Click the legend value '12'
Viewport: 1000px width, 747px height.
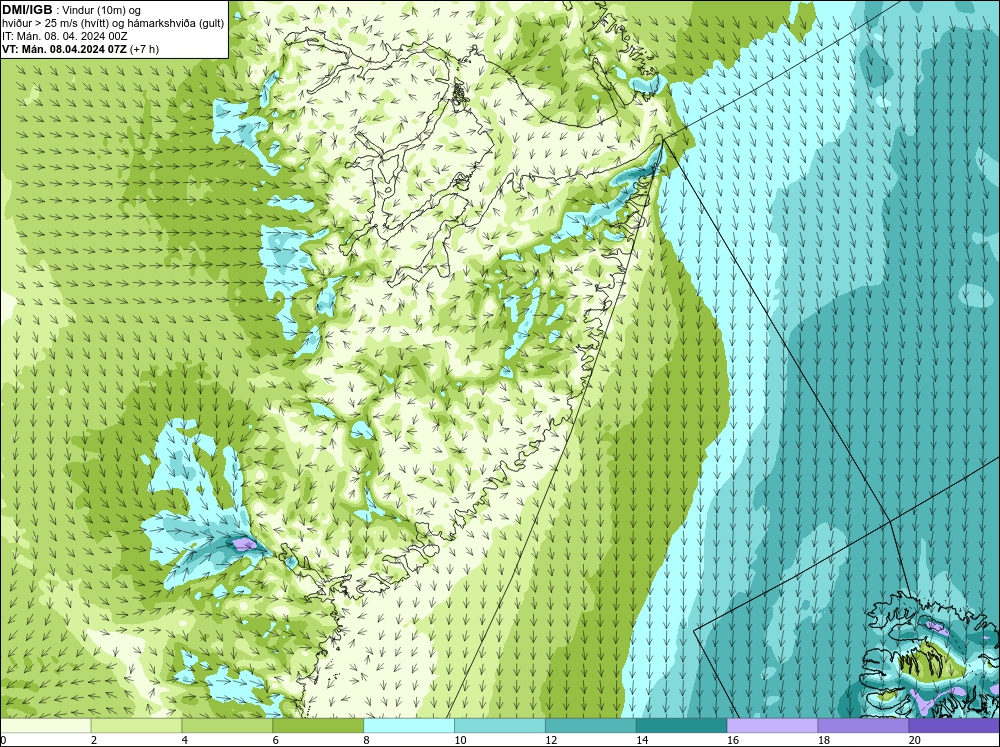click(551, 740)
